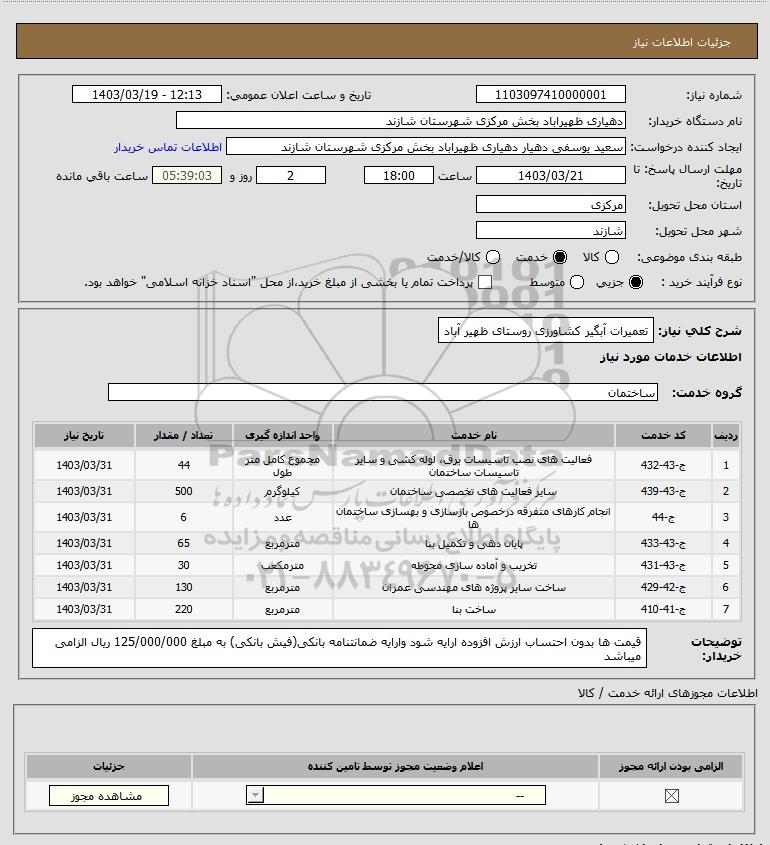Click service code ج-43-433
Viewport: 770px width, 845px height.
click(x=663, y=543)
